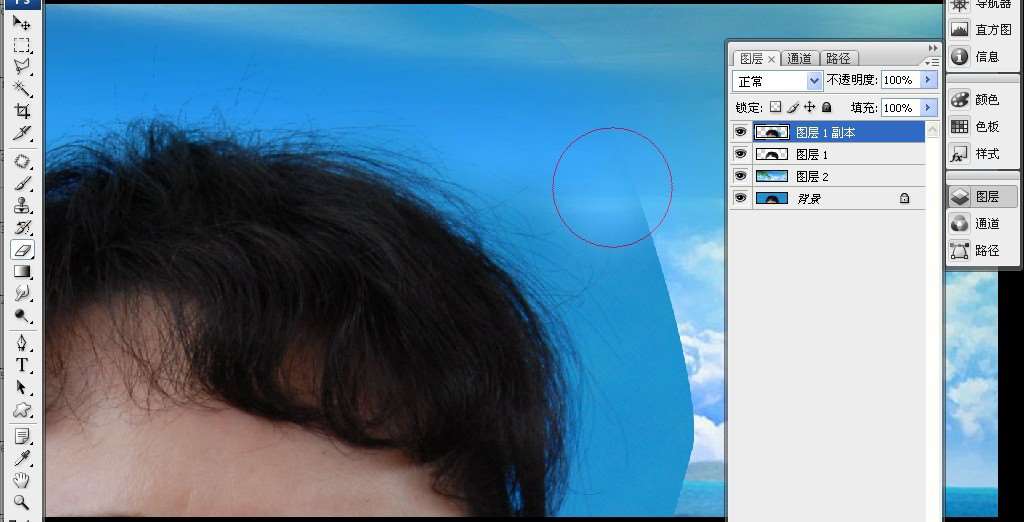Screen dimensions: 1024x522
Task: Hide the 背景 layer
Action: click(740, 198)
